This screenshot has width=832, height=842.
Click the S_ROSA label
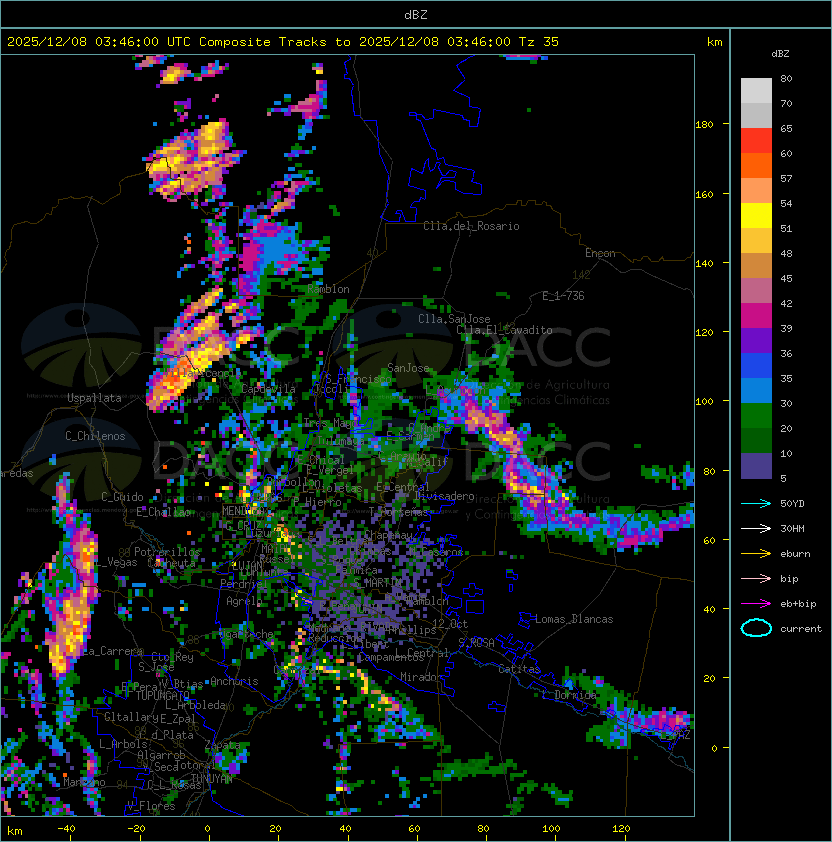click(x=476, y=643)
